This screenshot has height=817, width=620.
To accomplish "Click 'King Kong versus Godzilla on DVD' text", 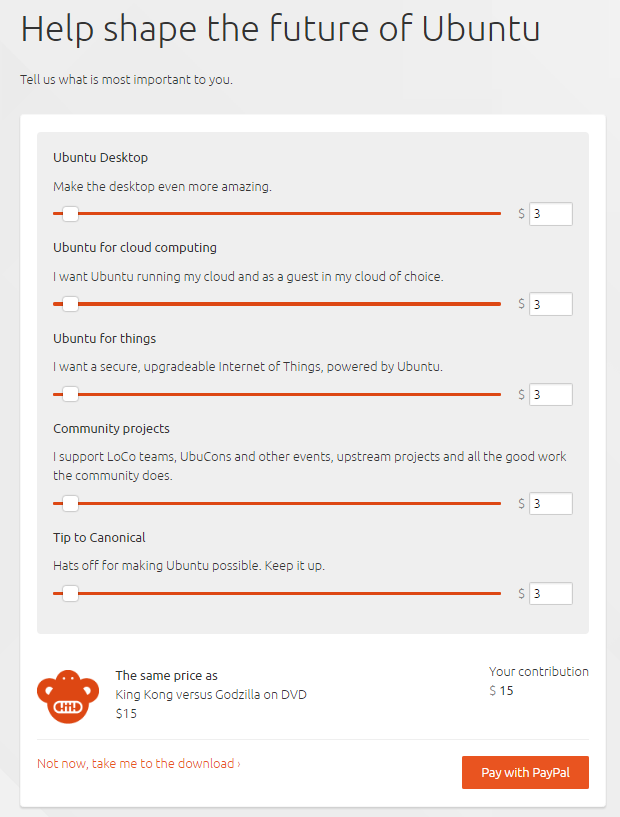I will (211, 695).
